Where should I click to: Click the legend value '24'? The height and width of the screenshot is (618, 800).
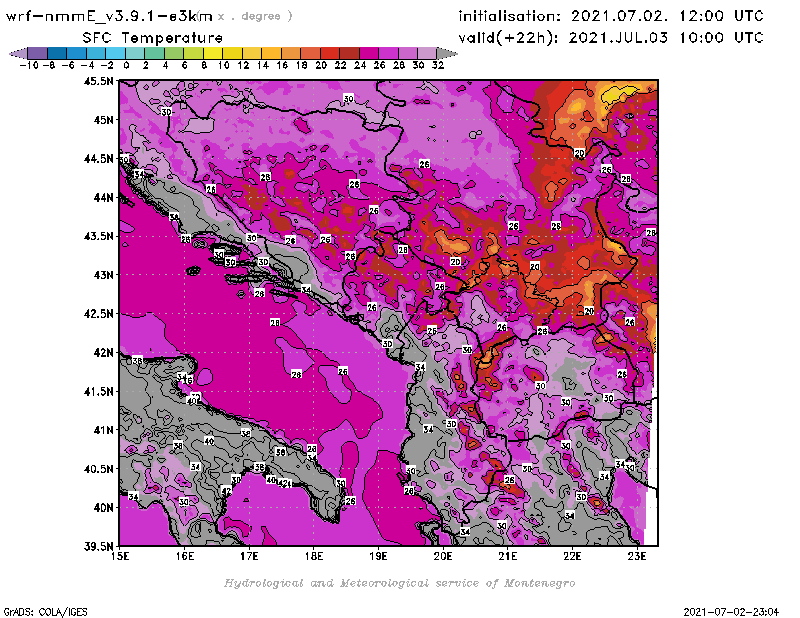coord(360,65)
